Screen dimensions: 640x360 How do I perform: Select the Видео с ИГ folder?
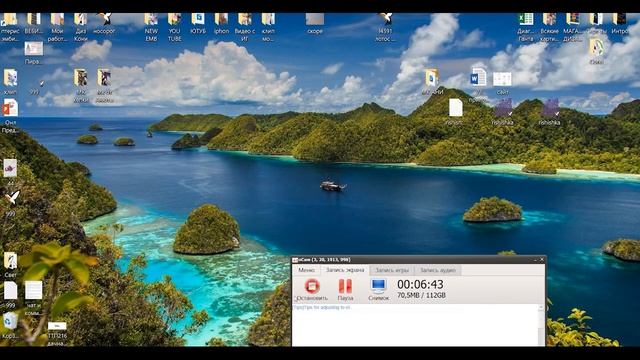coord(245,27)
